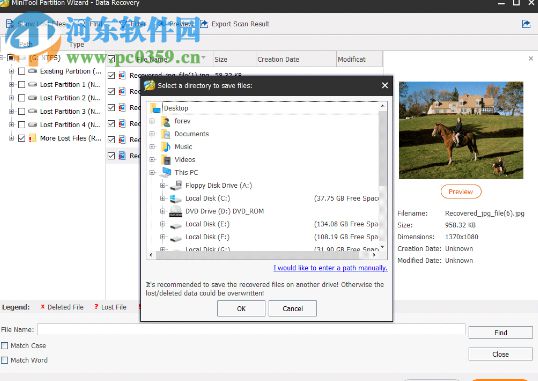Check the Lost Partition 3 checkbox

tap(21, 111)
